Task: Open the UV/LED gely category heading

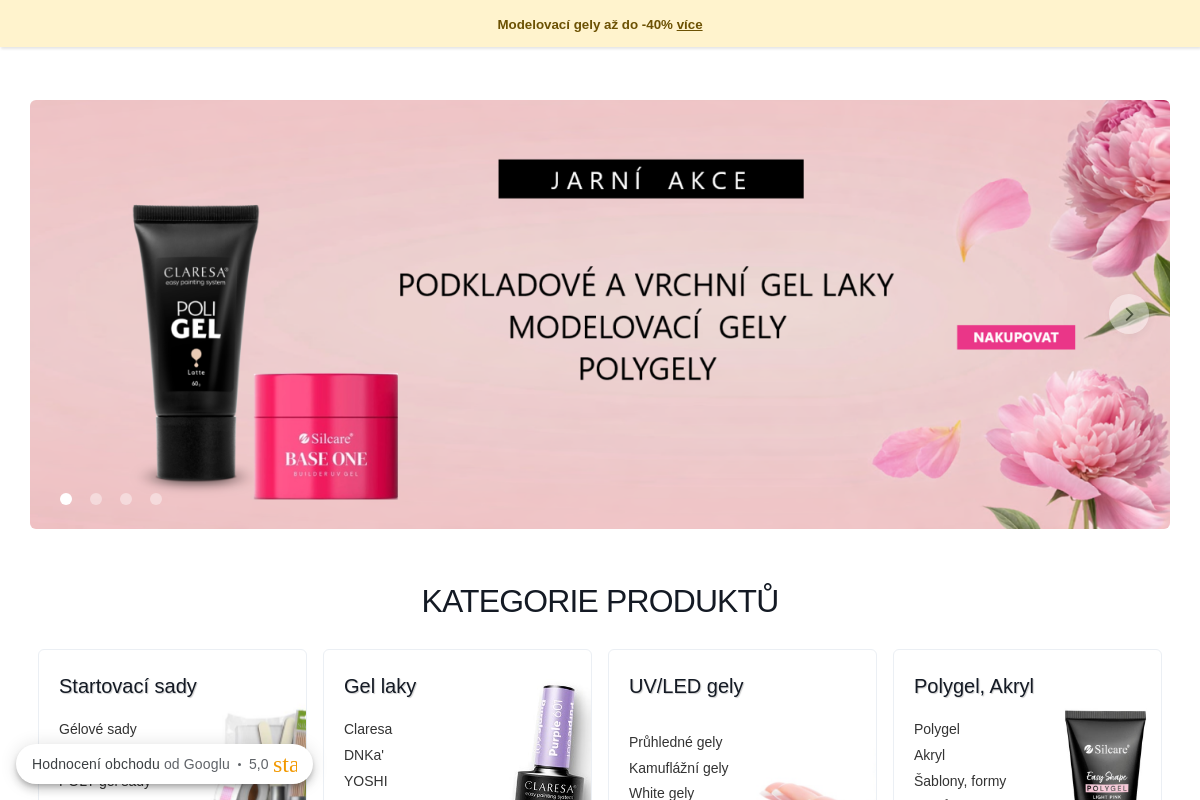Action: click(x=686, y=686)
